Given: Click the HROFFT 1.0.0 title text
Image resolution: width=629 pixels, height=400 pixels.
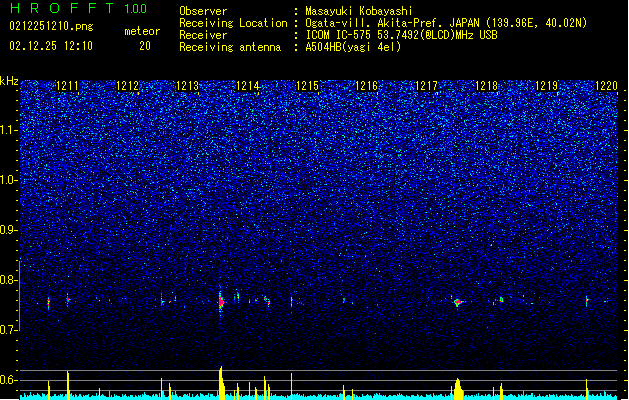Looking at the screenshot, I should point(79,8).
